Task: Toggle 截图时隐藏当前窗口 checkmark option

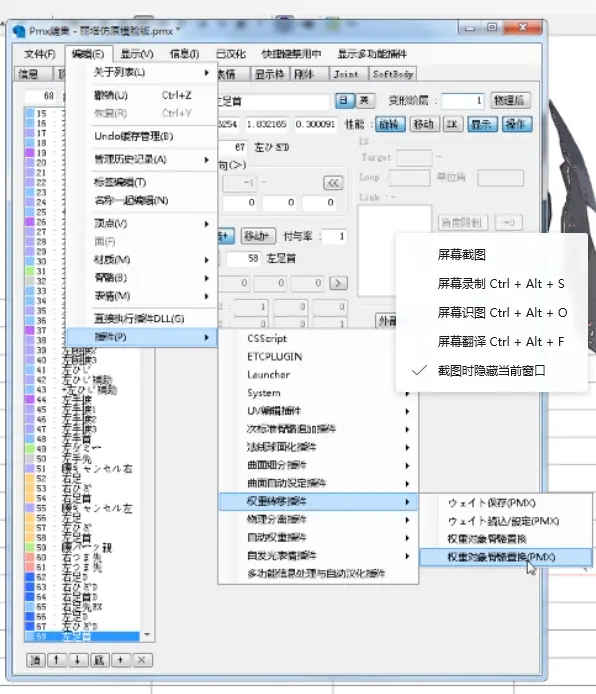Action: 491,370
